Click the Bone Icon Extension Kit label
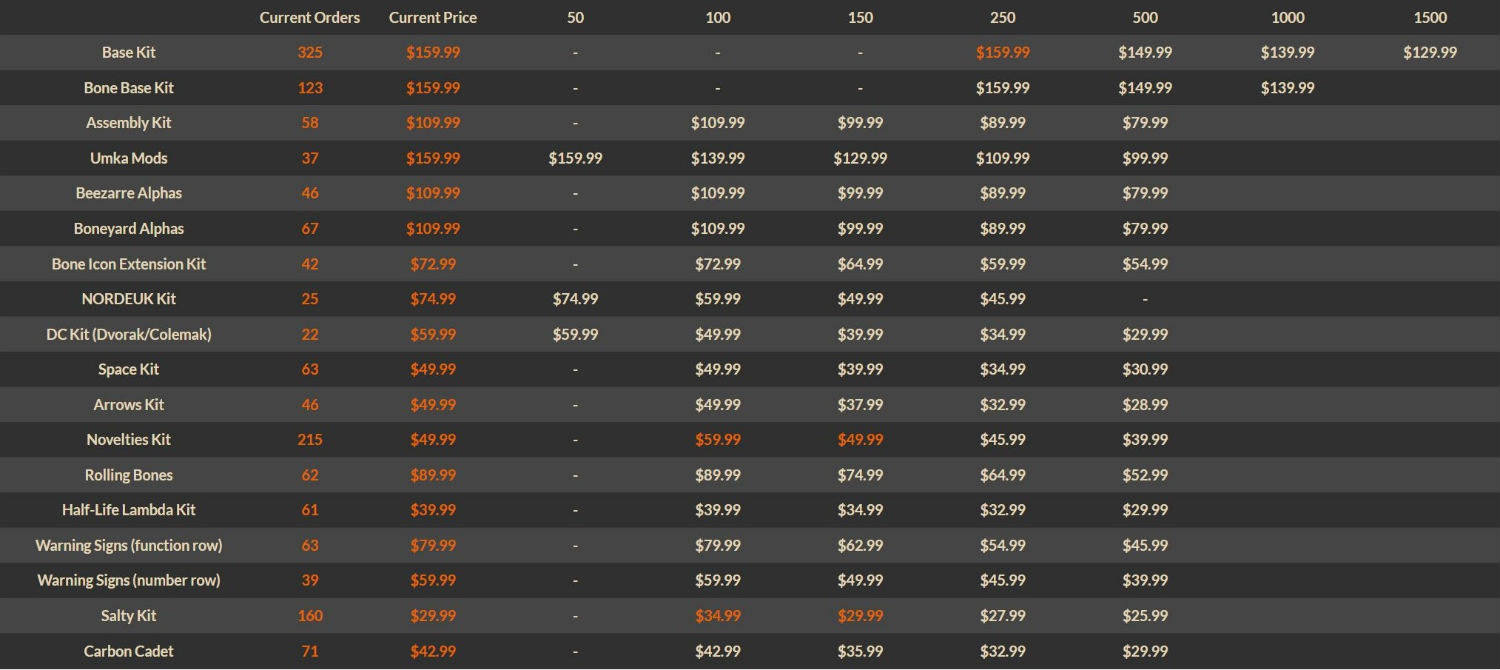This screenshot has width=1500, height=670. pyautogui.click(x=129, y=264)
